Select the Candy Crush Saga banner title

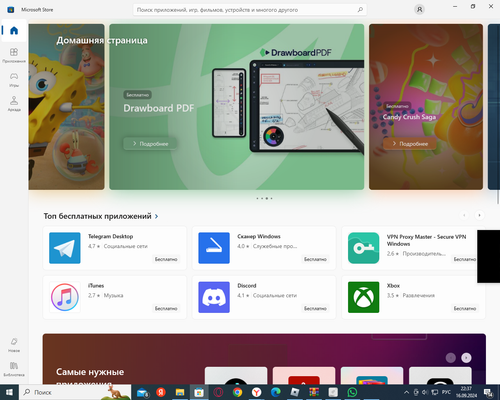[x=409, y=117]
